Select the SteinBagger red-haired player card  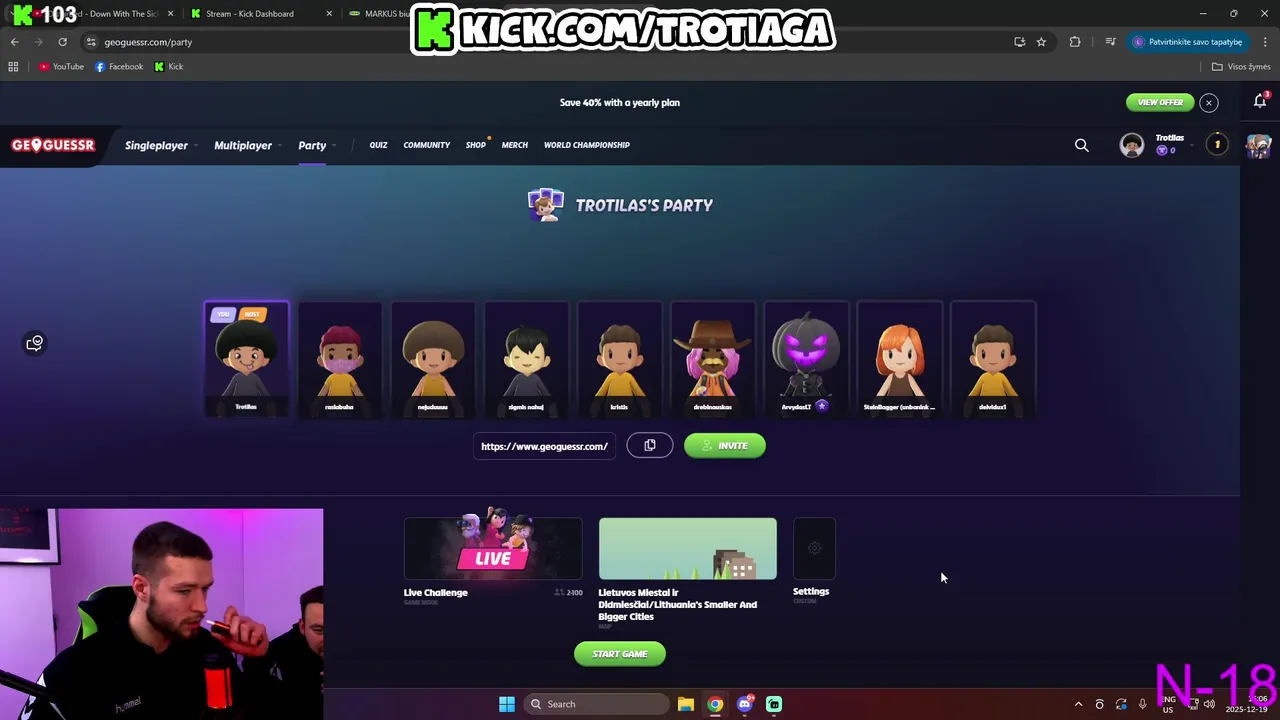(x=899, y=358)
